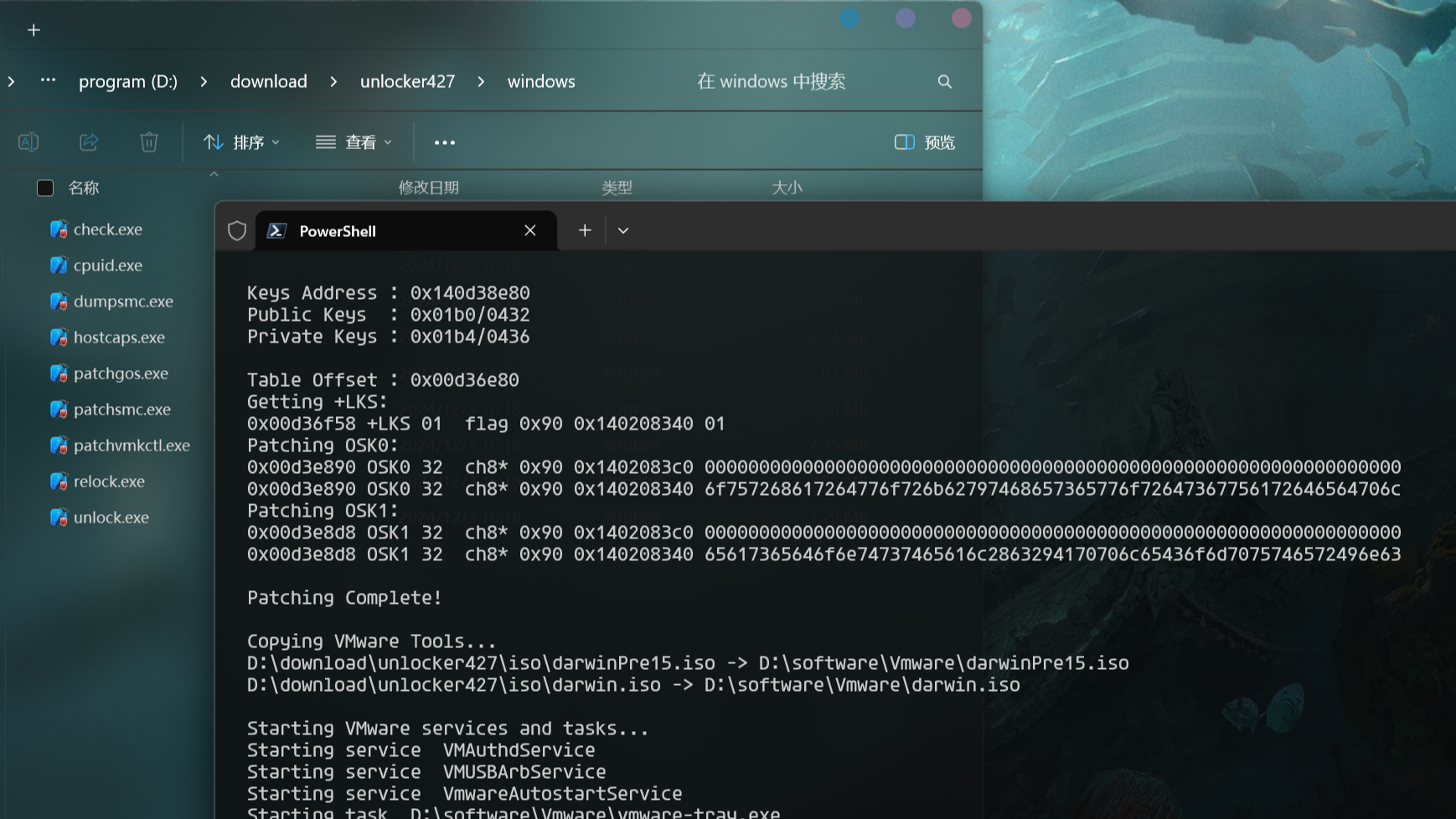Toggle the preview pane button 预览
Screen dimensions: 1456x819
pos(925,142)
